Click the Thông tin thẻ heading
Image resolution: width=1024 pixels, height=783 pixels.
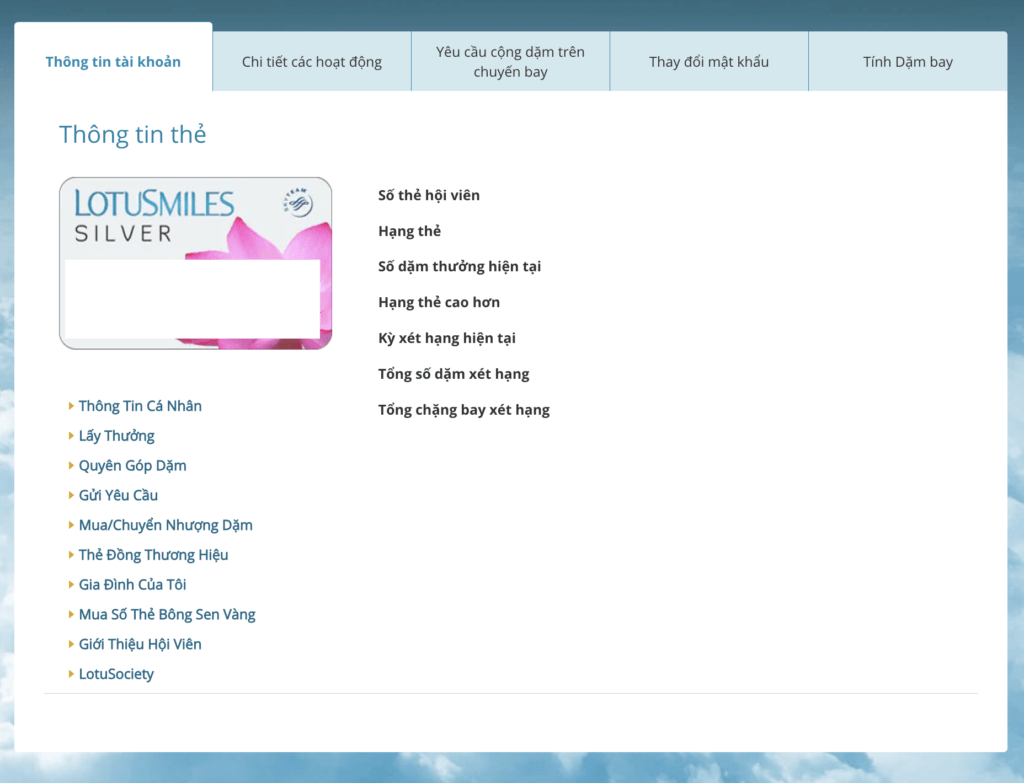click(133, 135)
